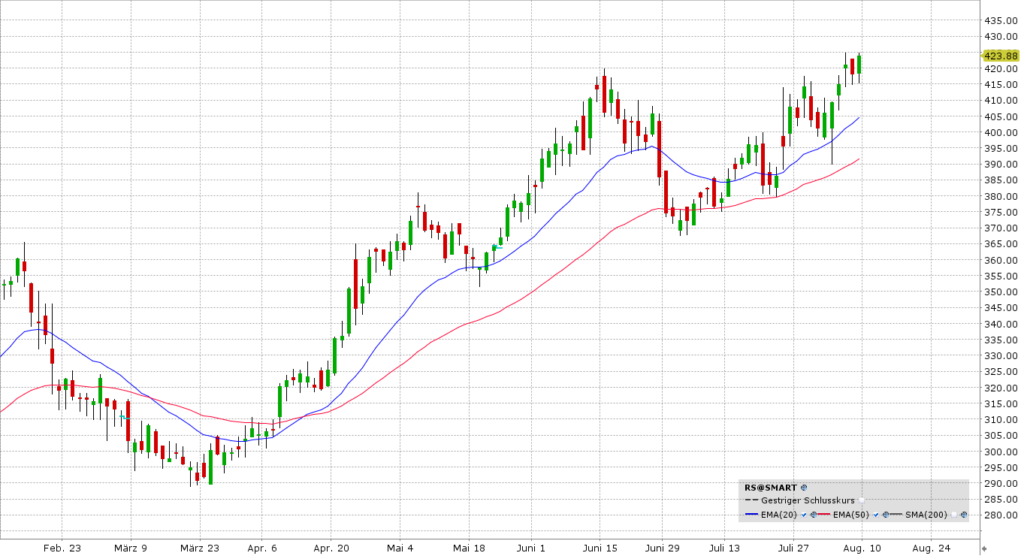Screen dimensions: 1024x559
Task: Click the red EMA(50) line sample in legend
Action: click(824, 515)
